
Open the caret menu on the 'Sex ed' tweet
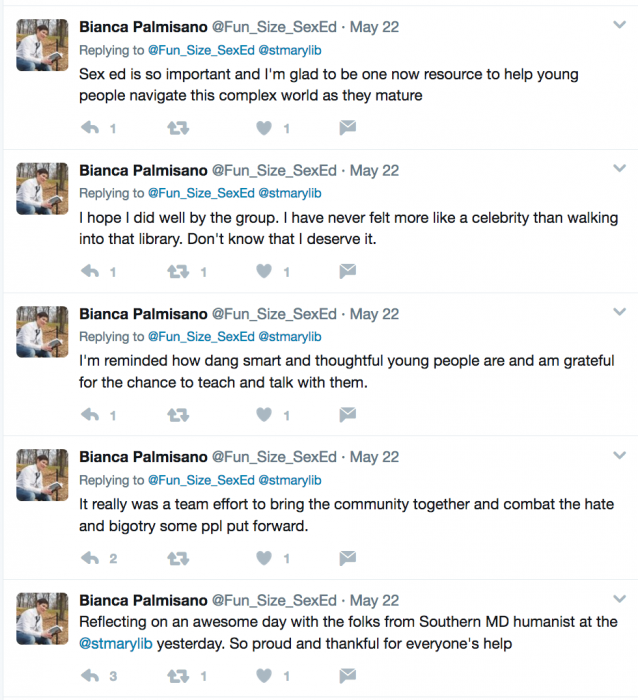(619, 23)
